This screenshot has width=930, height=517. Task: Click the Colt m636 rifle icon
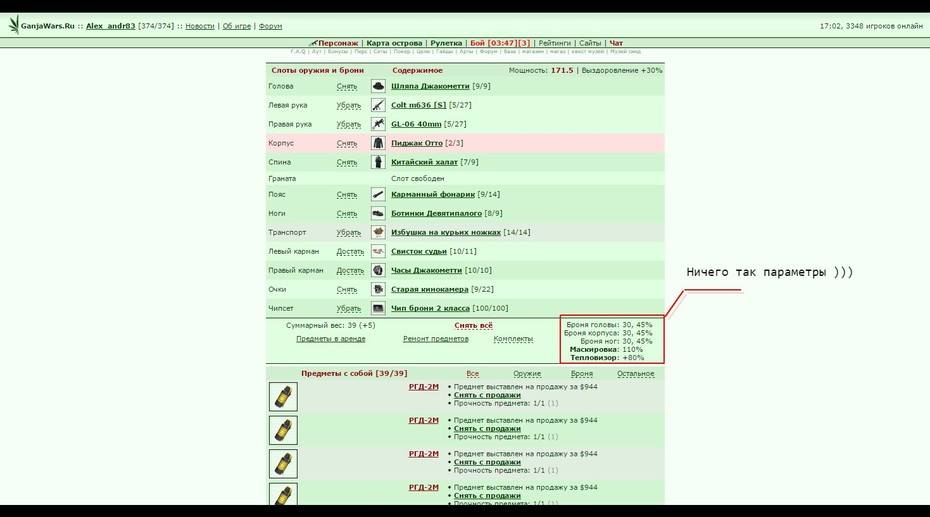tap(378, 105)
